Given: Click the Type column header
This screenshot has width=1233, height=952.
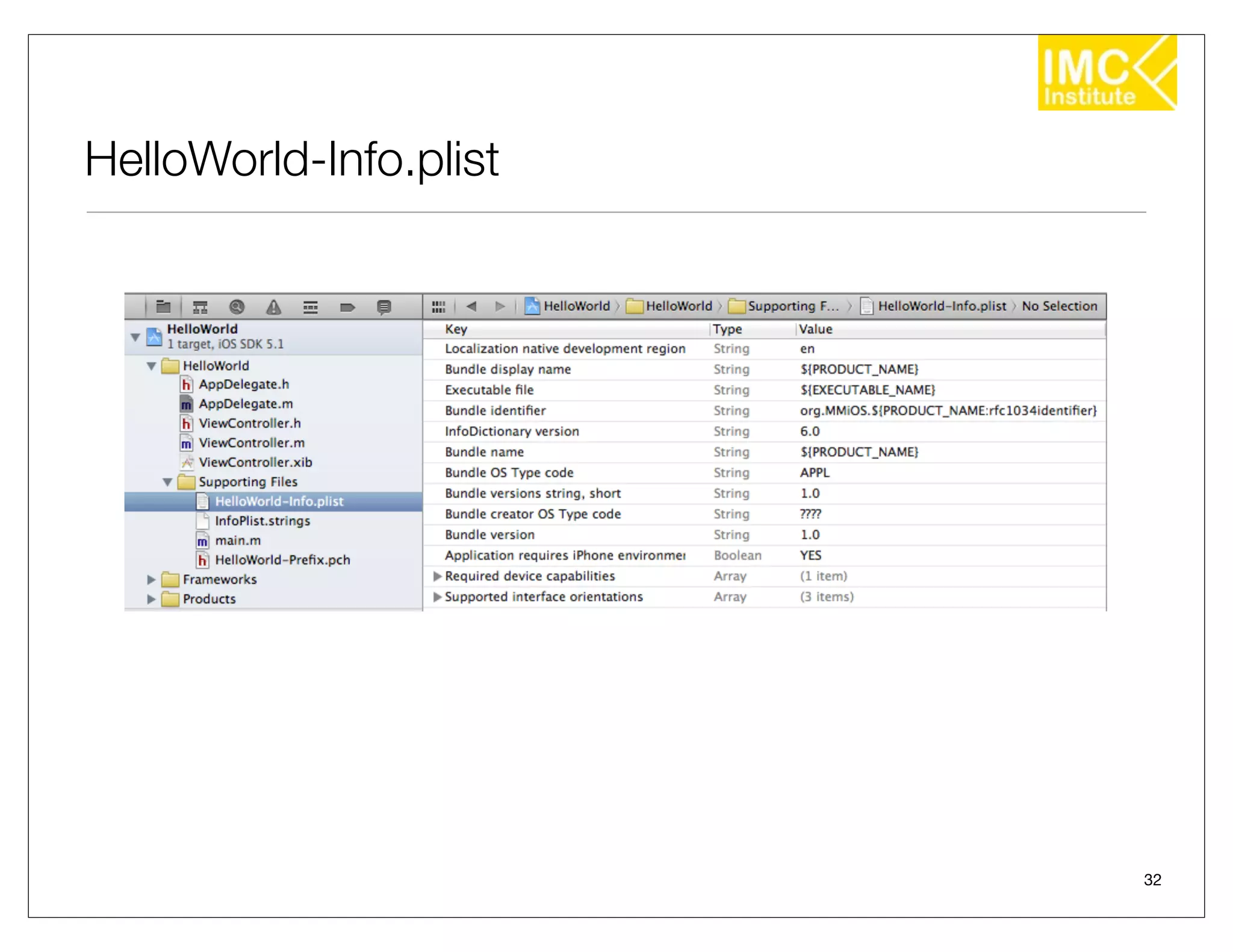Looking at the screenshot, I should (x=727, y=329).
